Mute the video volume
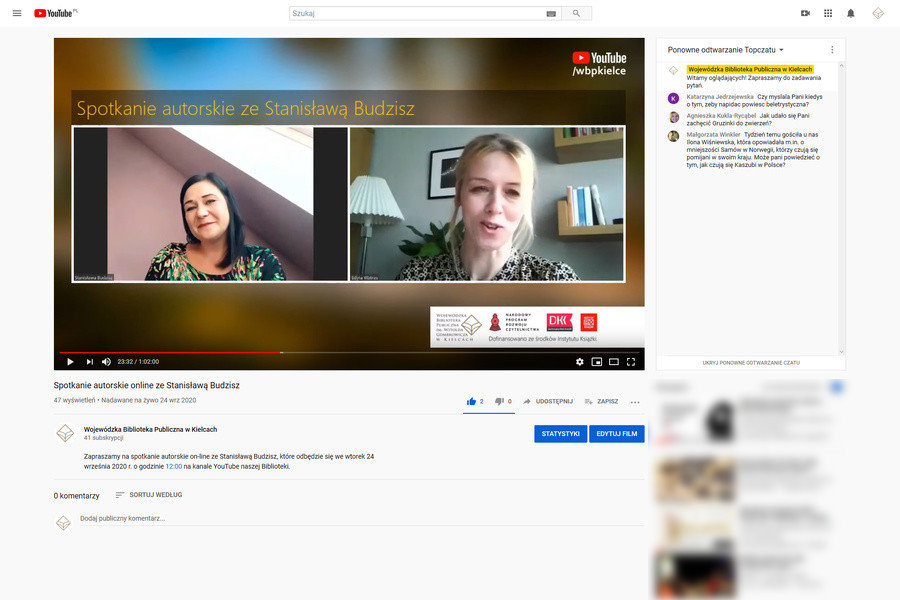The image size is (900, 600). pyautogui.click(x=107, y=361)
